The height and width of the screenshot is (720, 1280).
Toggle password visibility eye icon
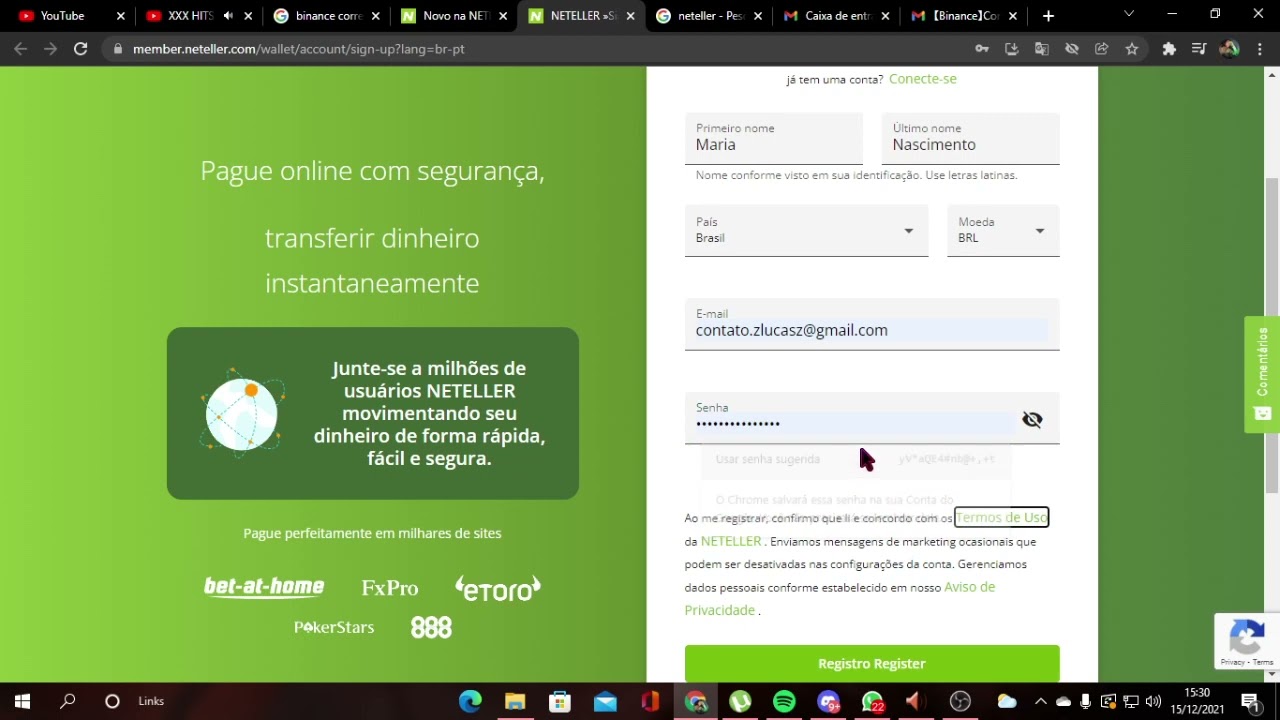coord(1032,420)
